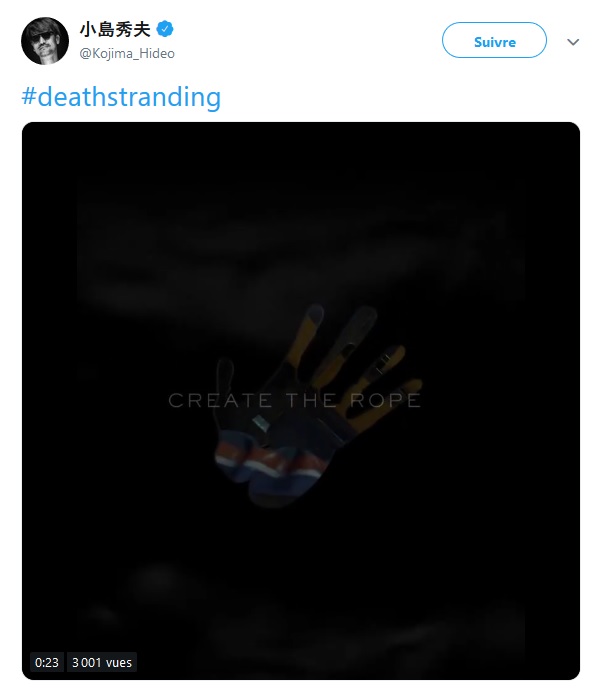This screenshot has width=607, height=689.
Task: Click the @Kojima_Hideo handle
Action: [127, 54]
